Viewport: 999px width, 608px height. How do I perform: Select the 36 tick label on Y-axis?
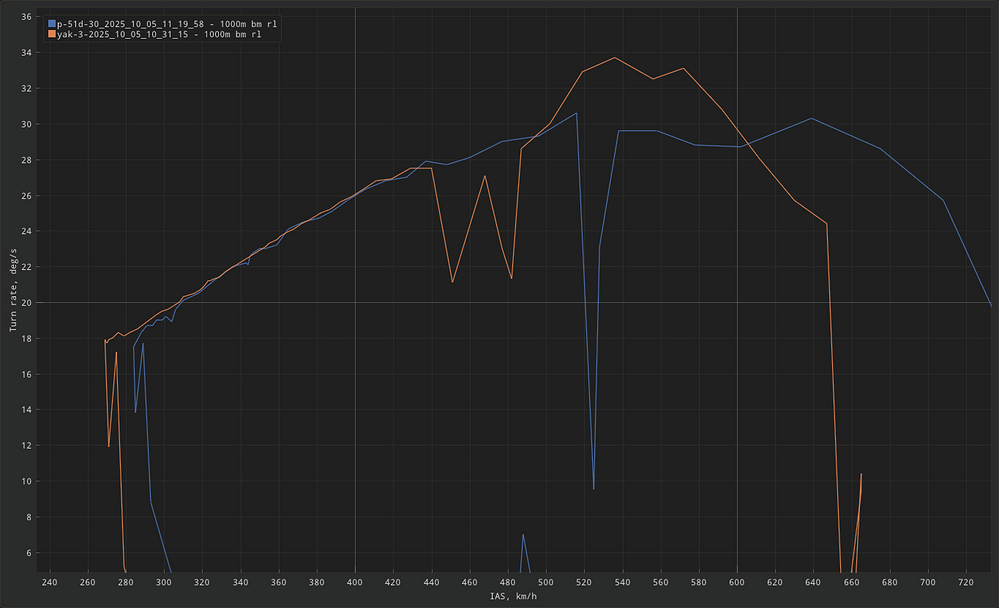point(27,17)
